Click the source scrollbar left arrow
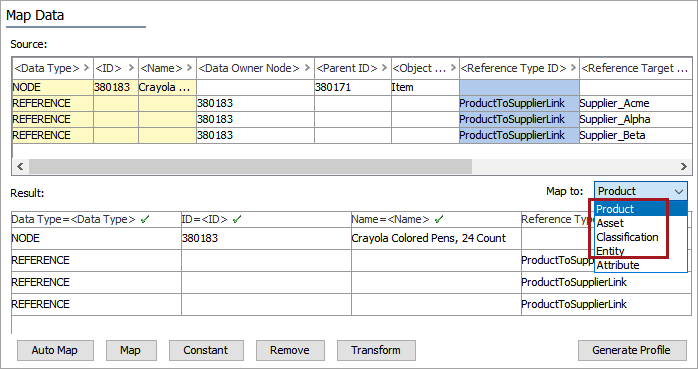 click(x=20, y=166)
